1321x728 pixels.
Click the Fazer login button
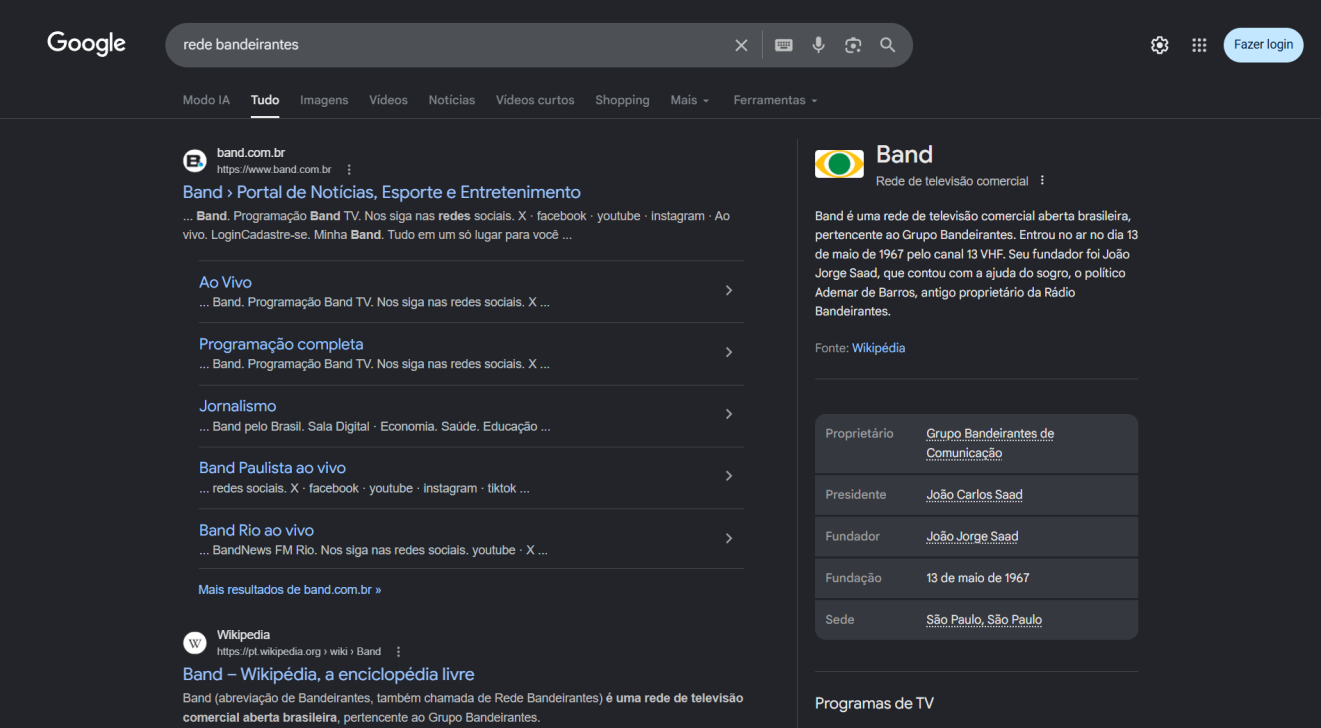(1263, 45)
